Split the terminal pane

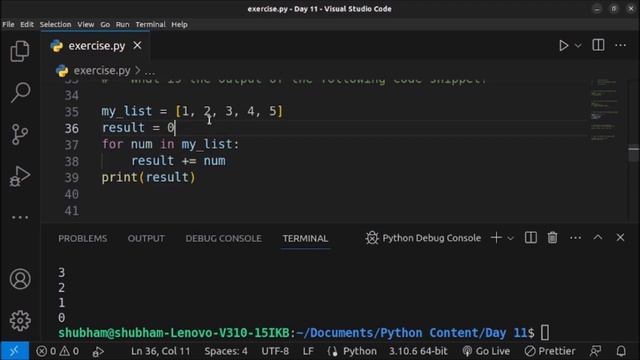531,238
